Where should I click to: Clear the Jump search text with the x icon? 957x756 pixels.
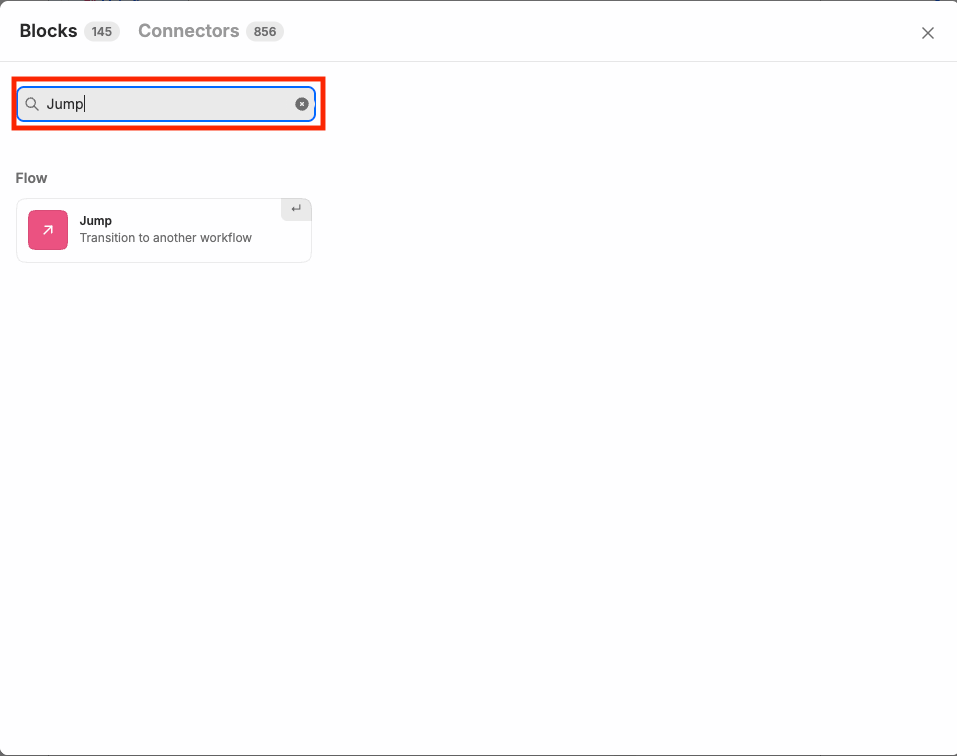(301, 103)
